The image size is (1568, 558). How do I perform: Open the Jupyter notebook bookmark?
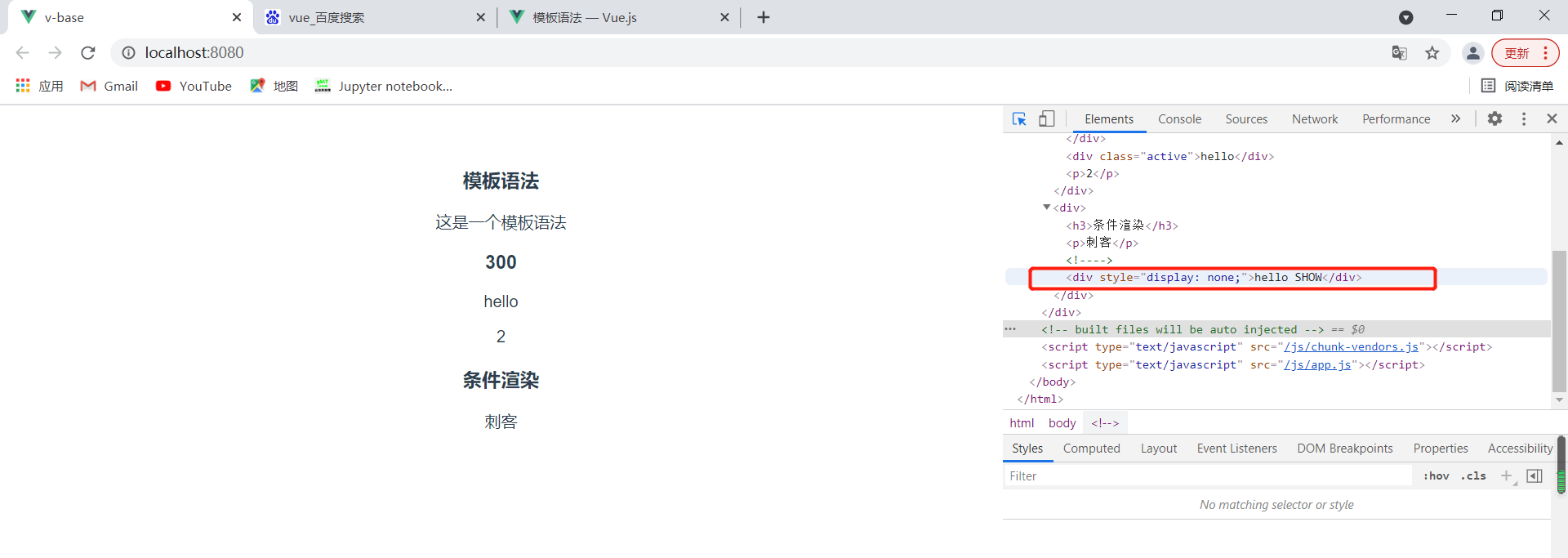384,86
